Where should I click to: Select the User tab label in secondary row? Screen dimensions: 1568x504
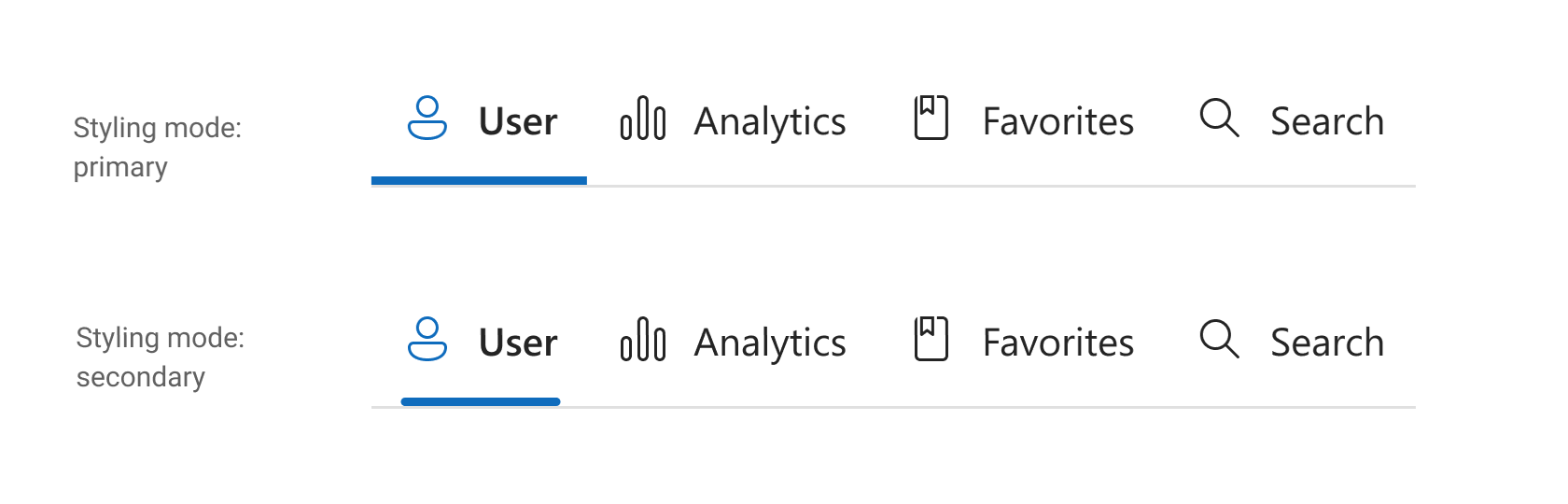(x=518, y=343)
